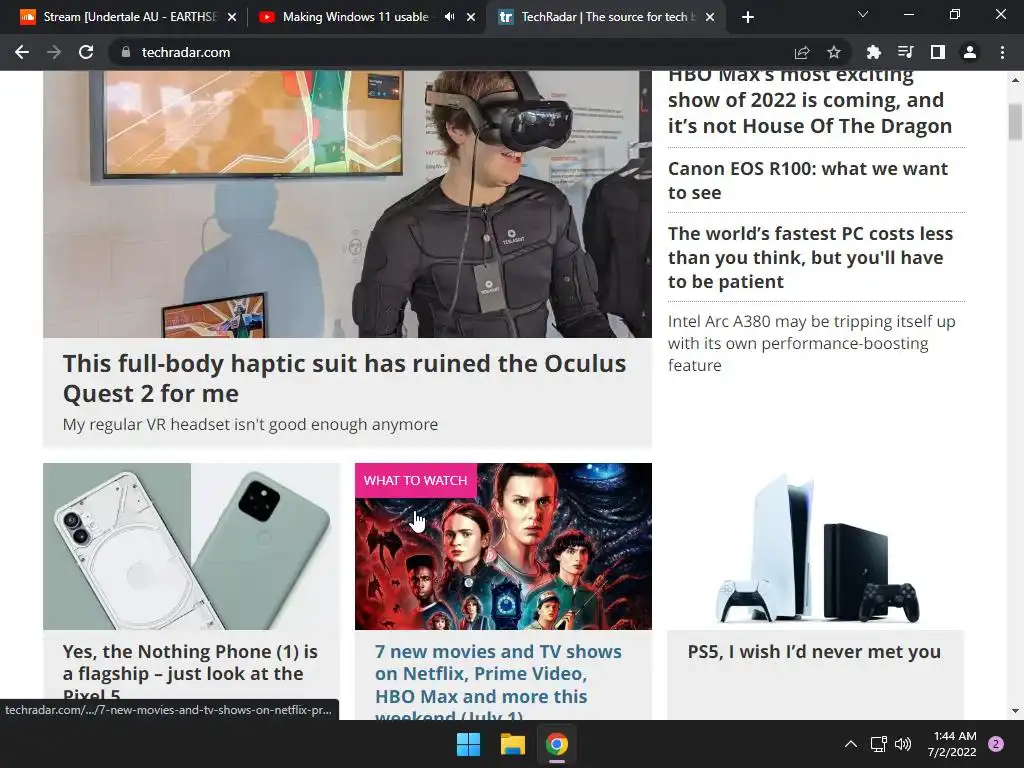
Task: Go back to the previous page
Action: click(22, 52)
